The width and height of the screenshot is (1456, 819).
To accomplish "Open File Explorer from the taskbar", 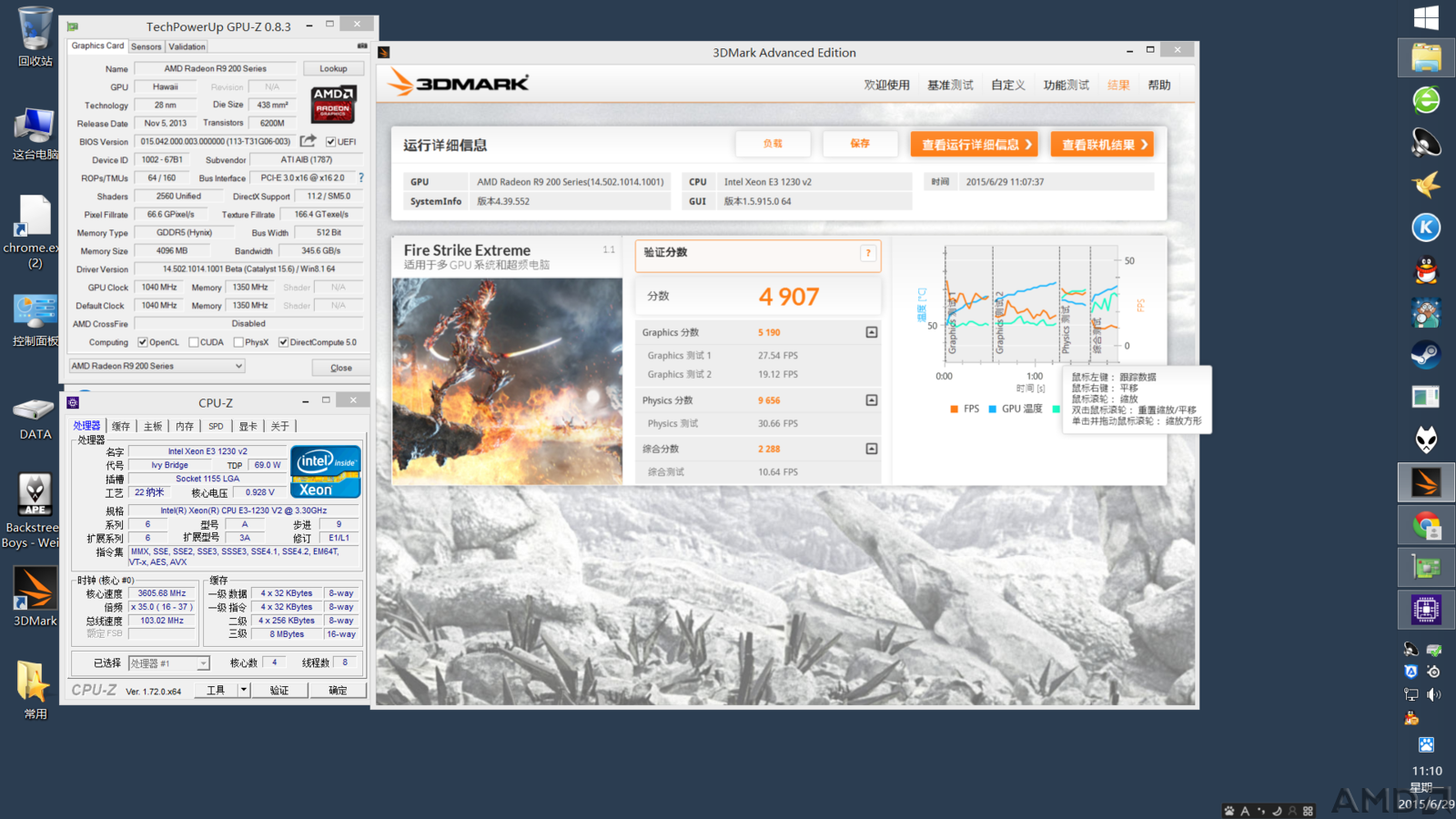I will point(1426,58).
